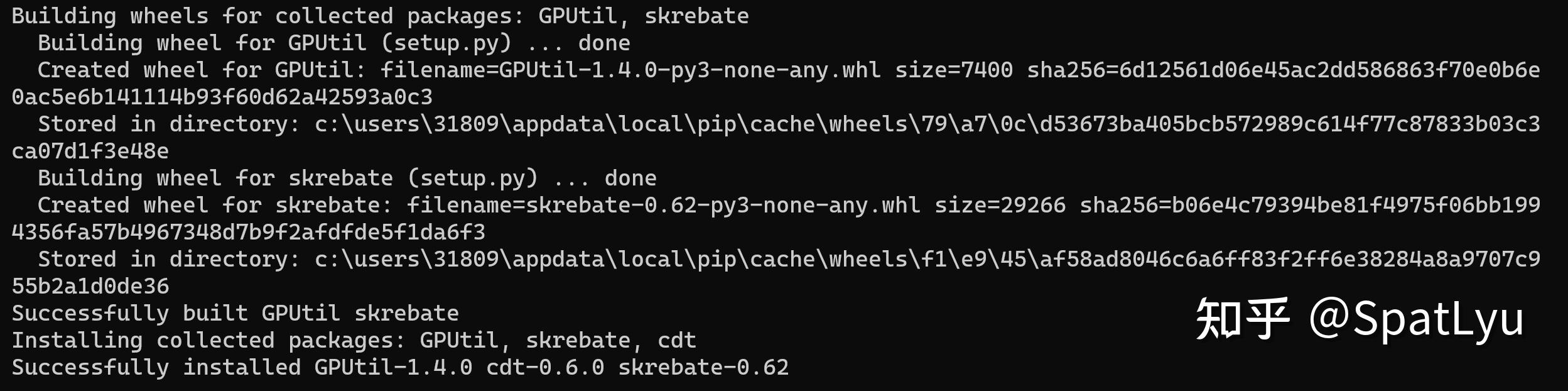The width and height of the screenshot is (1568, 391).
Task: Click 'Building wheel for GPUtil (setup.py)' text
Action: pos(275,43)
